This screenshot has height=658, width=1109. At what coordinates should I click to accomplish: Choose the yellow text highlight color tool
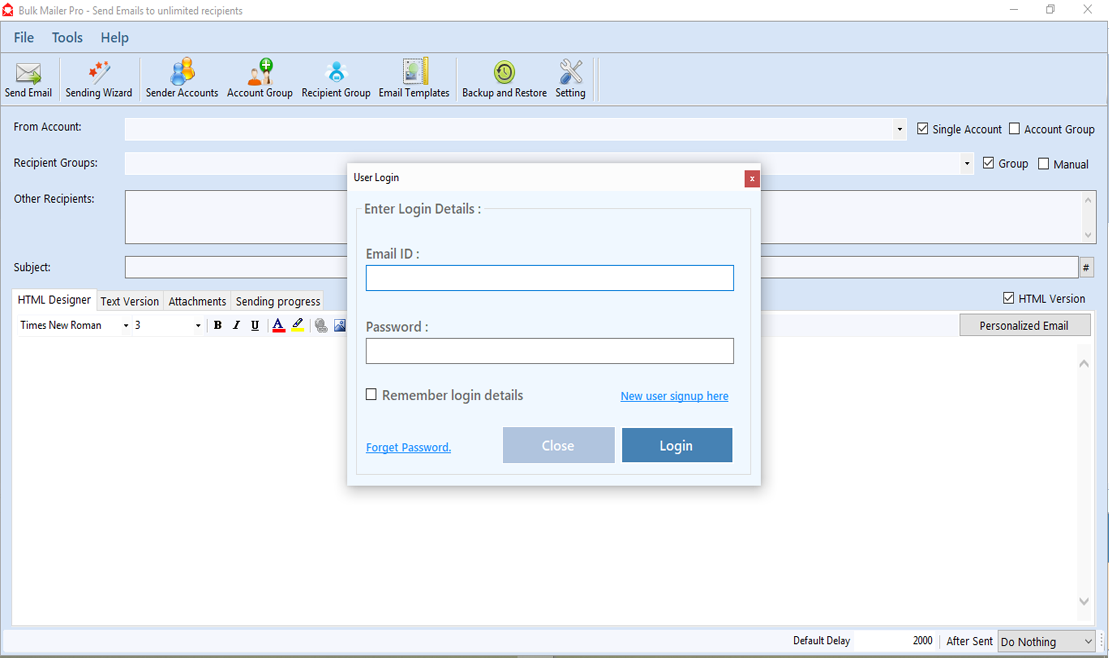coord(298,325)
